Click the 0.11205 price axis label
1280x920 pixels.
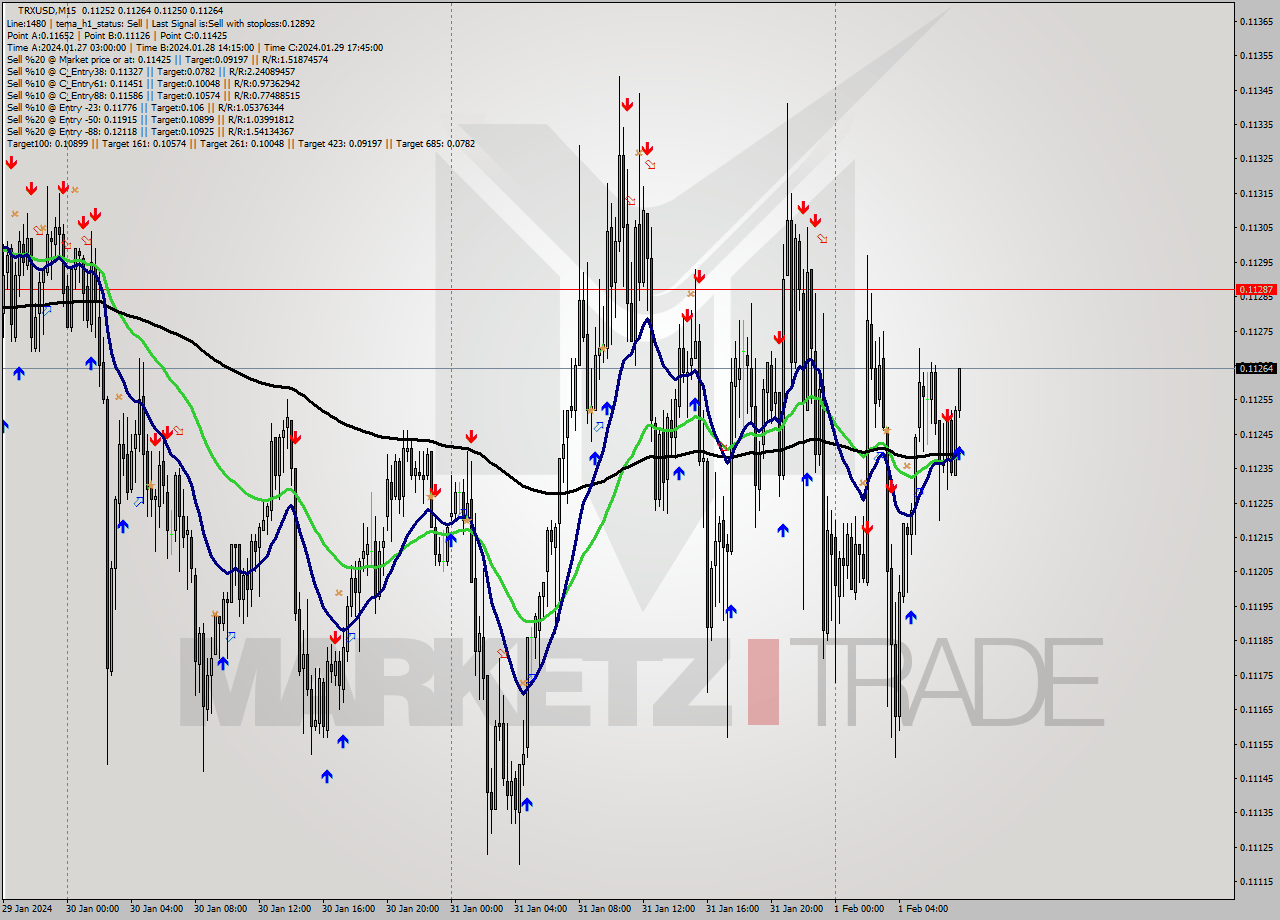pyautogui.click(x=1256, y=571)
